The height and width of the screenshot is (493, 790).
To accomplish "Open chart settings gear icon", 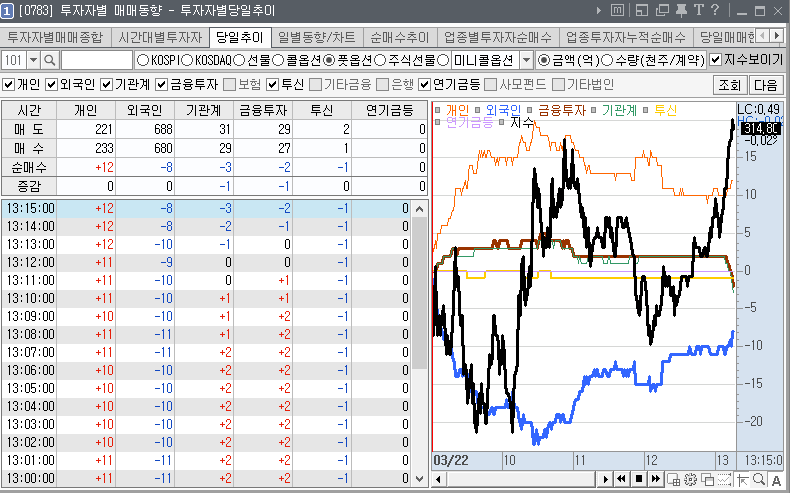I will click(691, 480).
